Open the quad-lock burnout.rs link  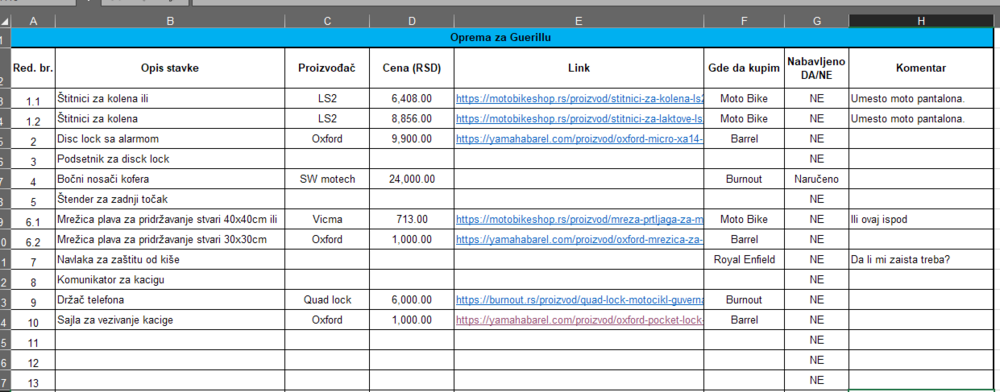pos(579,300)
